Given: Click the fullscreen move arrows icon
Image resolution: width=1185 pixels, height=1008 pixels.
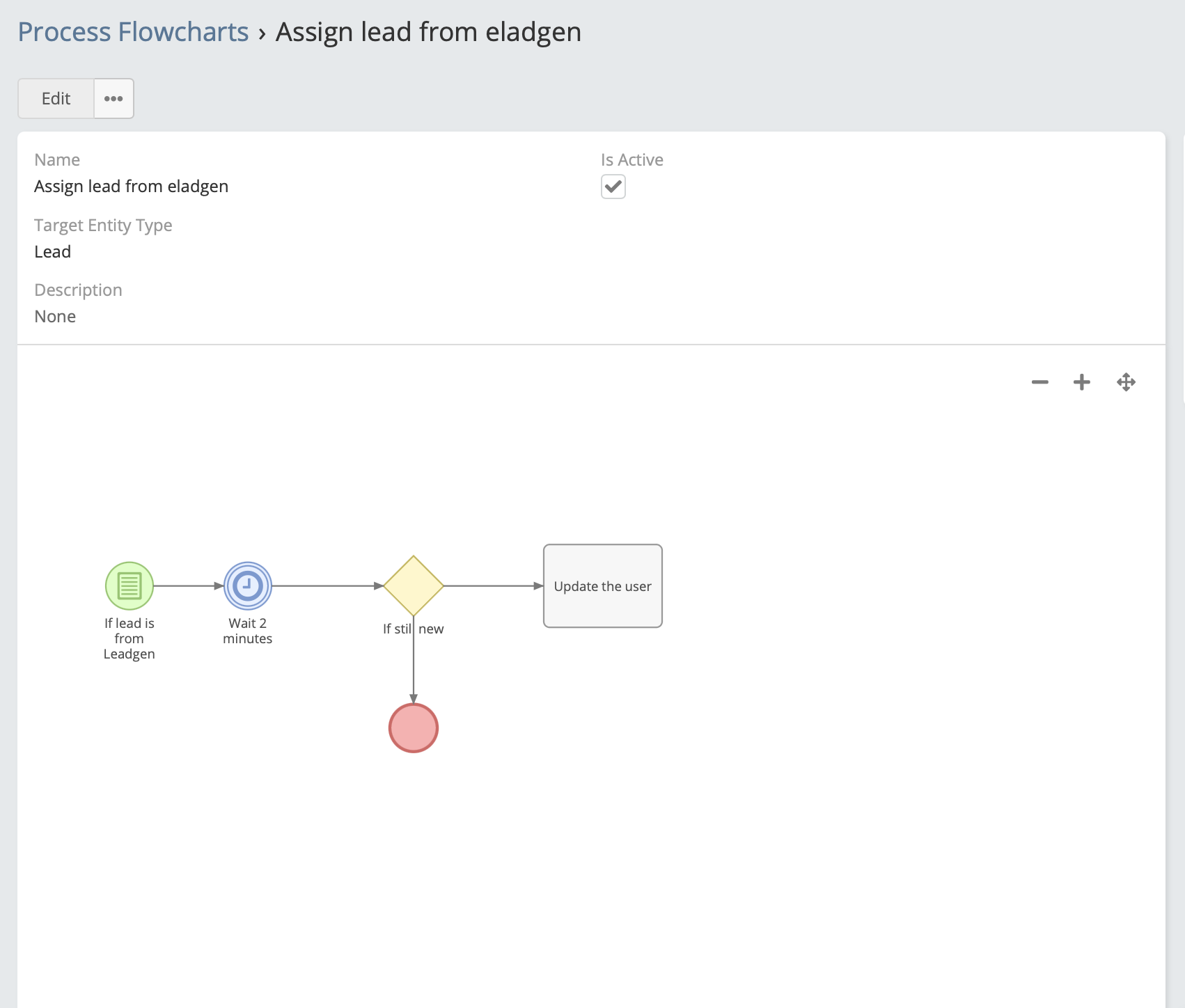Looking at the screenshot, I should pos(1126,382).
